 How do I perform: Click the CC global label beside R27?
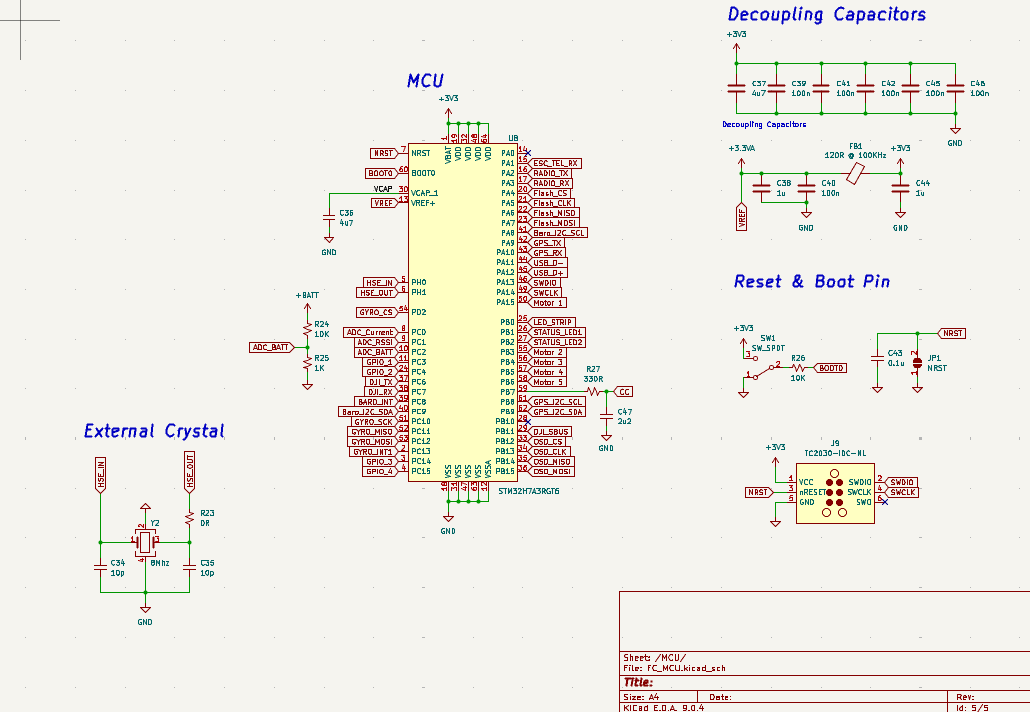click(x=623, y=391)
